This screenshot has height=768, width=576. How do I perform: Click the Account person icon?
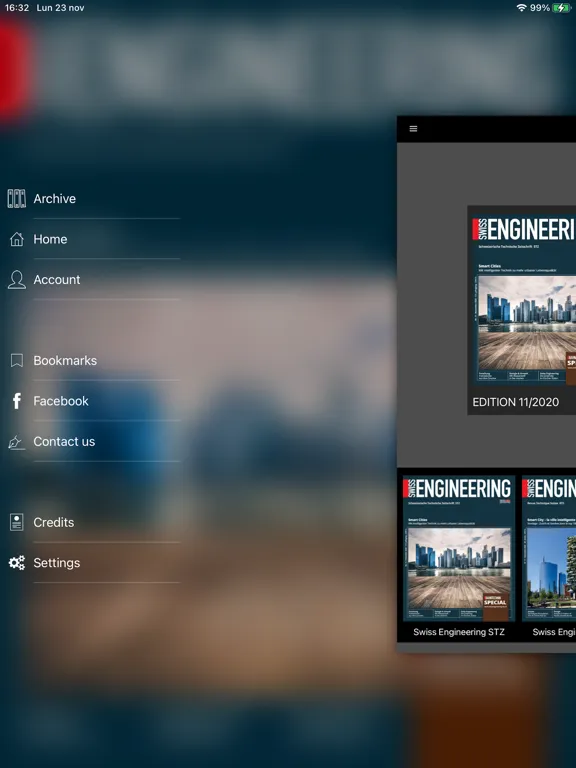[x=17, y=280]
